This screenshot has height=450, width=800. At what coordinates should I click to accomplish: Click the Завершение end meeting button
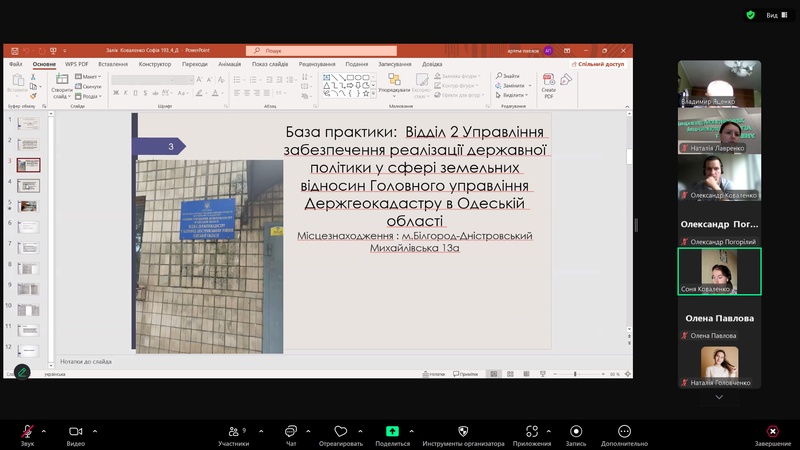pos(772,431)
